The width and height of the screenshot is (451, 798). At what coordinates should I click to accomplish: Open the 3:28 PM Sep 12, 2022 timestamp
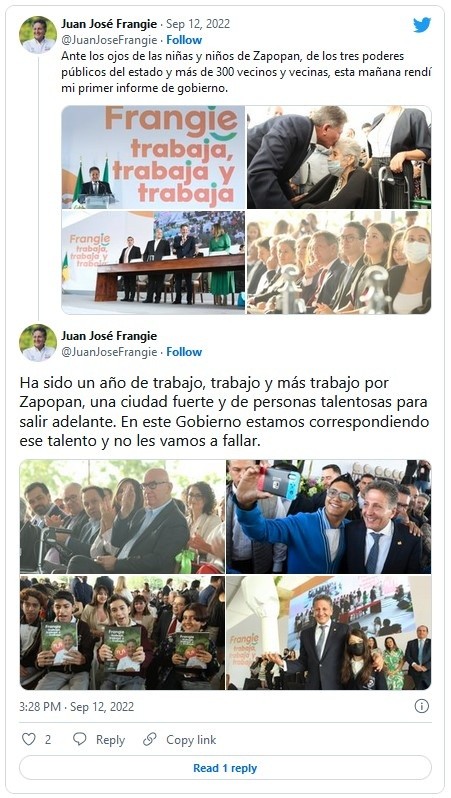tap(76, 706)
